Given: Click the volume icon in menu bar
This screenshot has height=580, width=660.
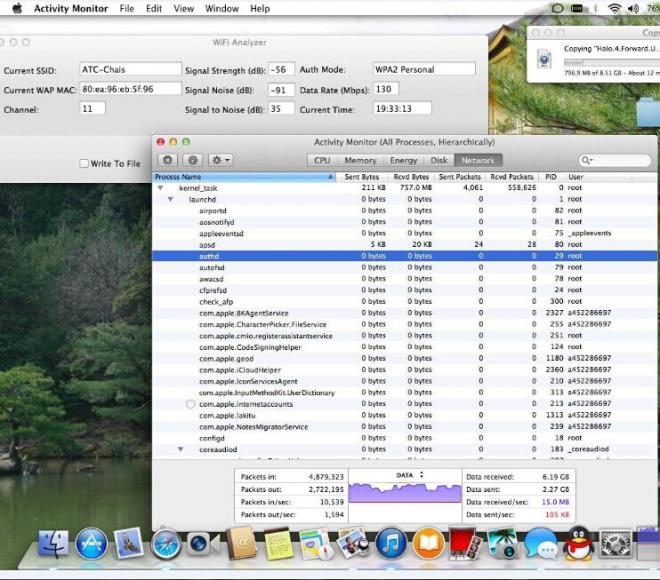Looking at the screenshot, I should pos(633,8).
